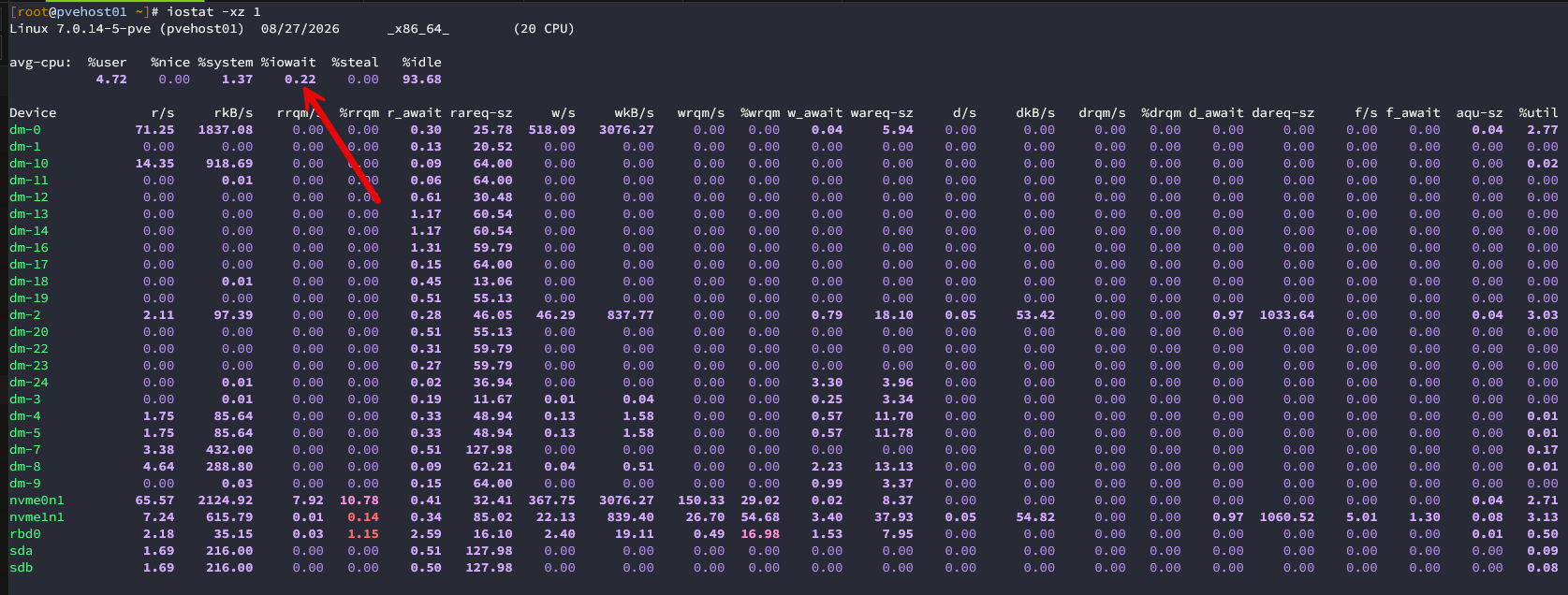Click nvme1n1 f/s value 5.01
Image resolution: width=1568 pixels, height=595 pixels.
point(1361,517)
